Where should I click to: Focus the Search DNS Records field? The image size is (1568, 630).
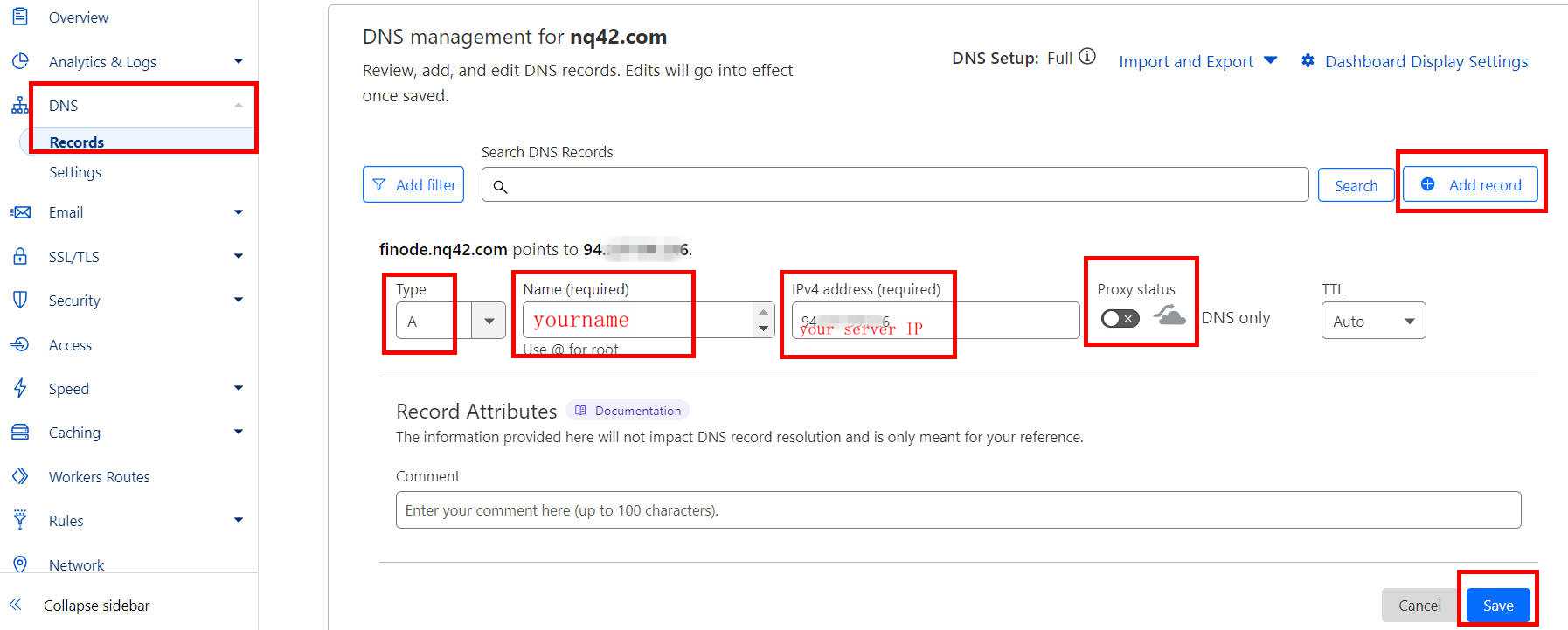894,184
